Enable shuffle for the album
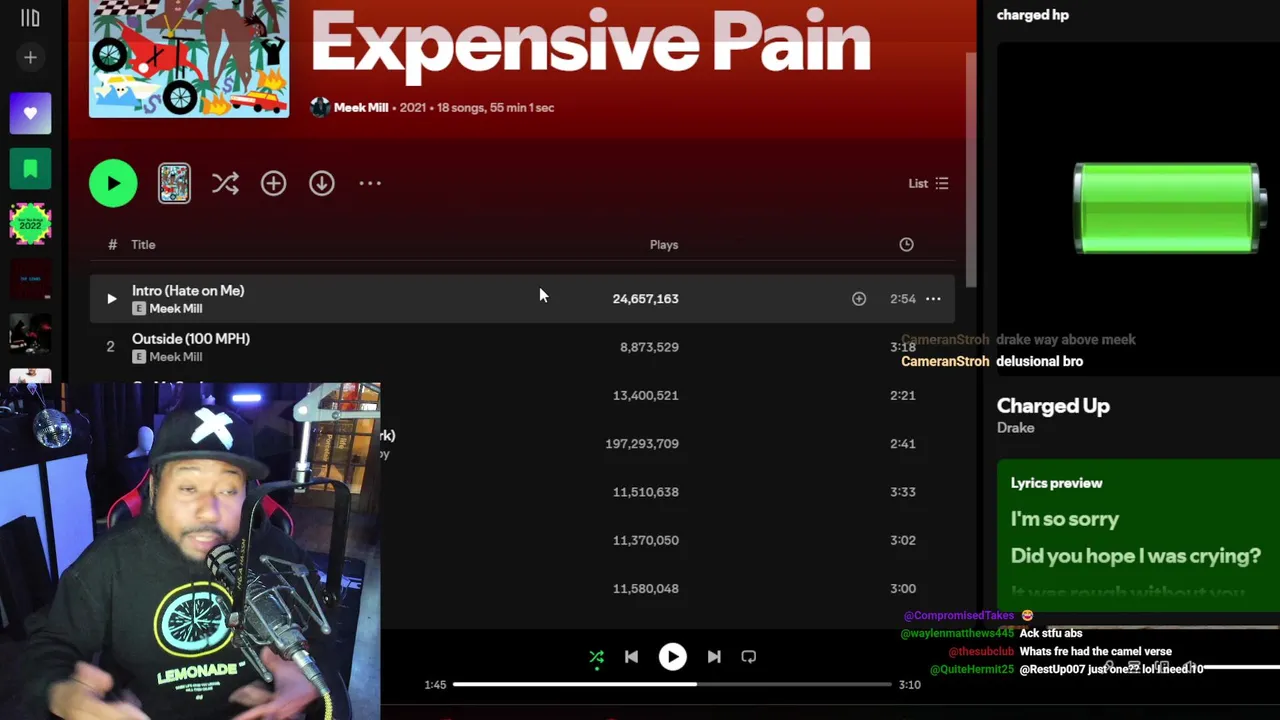1280x720 pixels. [225, 183]
